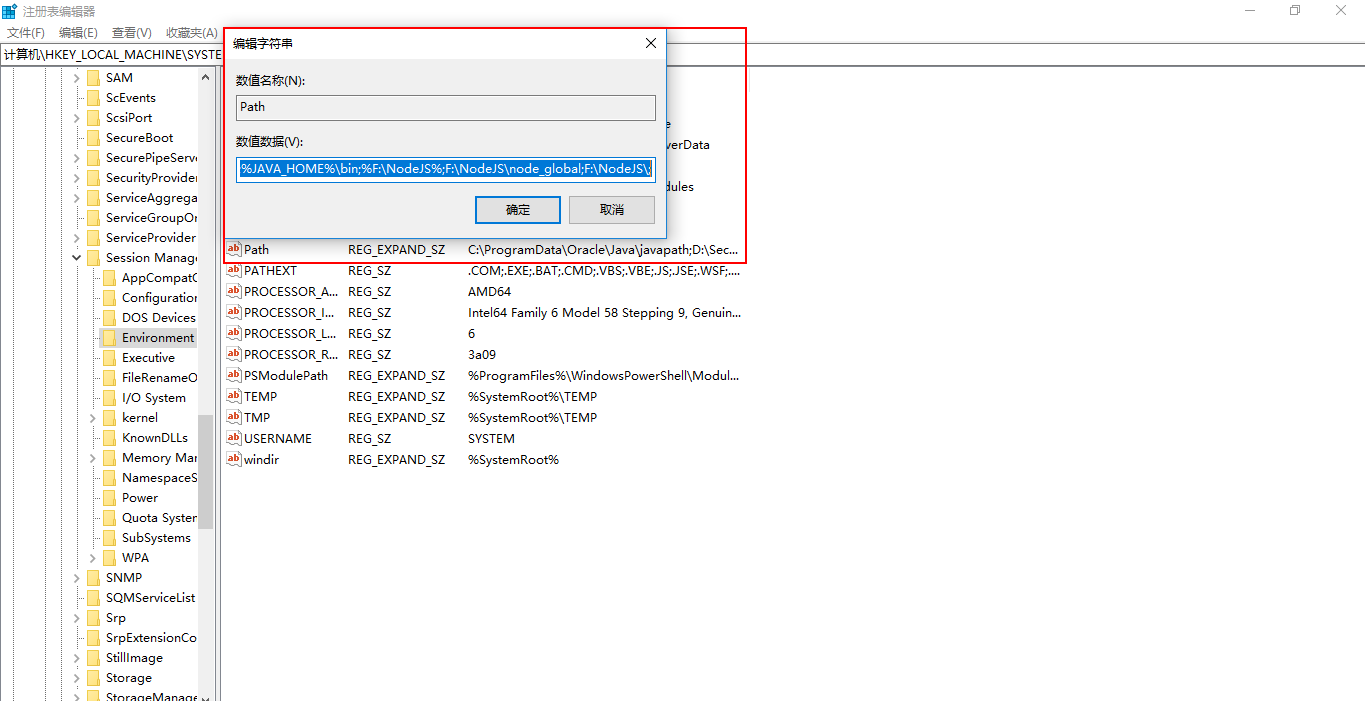Select the SNMP folder icon
Image resolution: width=1365 pixels, height=701 pixels.
(94, 578)
